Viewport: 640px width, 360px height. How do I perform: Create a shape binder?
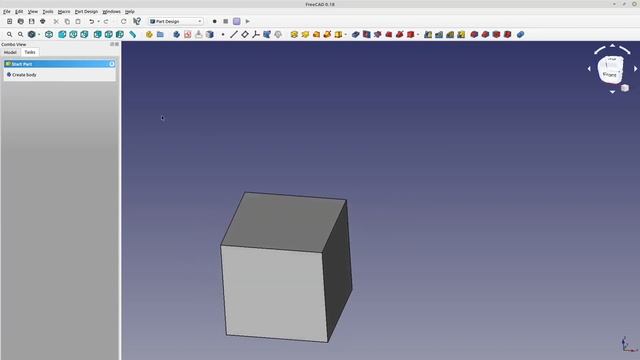[267, 35]
